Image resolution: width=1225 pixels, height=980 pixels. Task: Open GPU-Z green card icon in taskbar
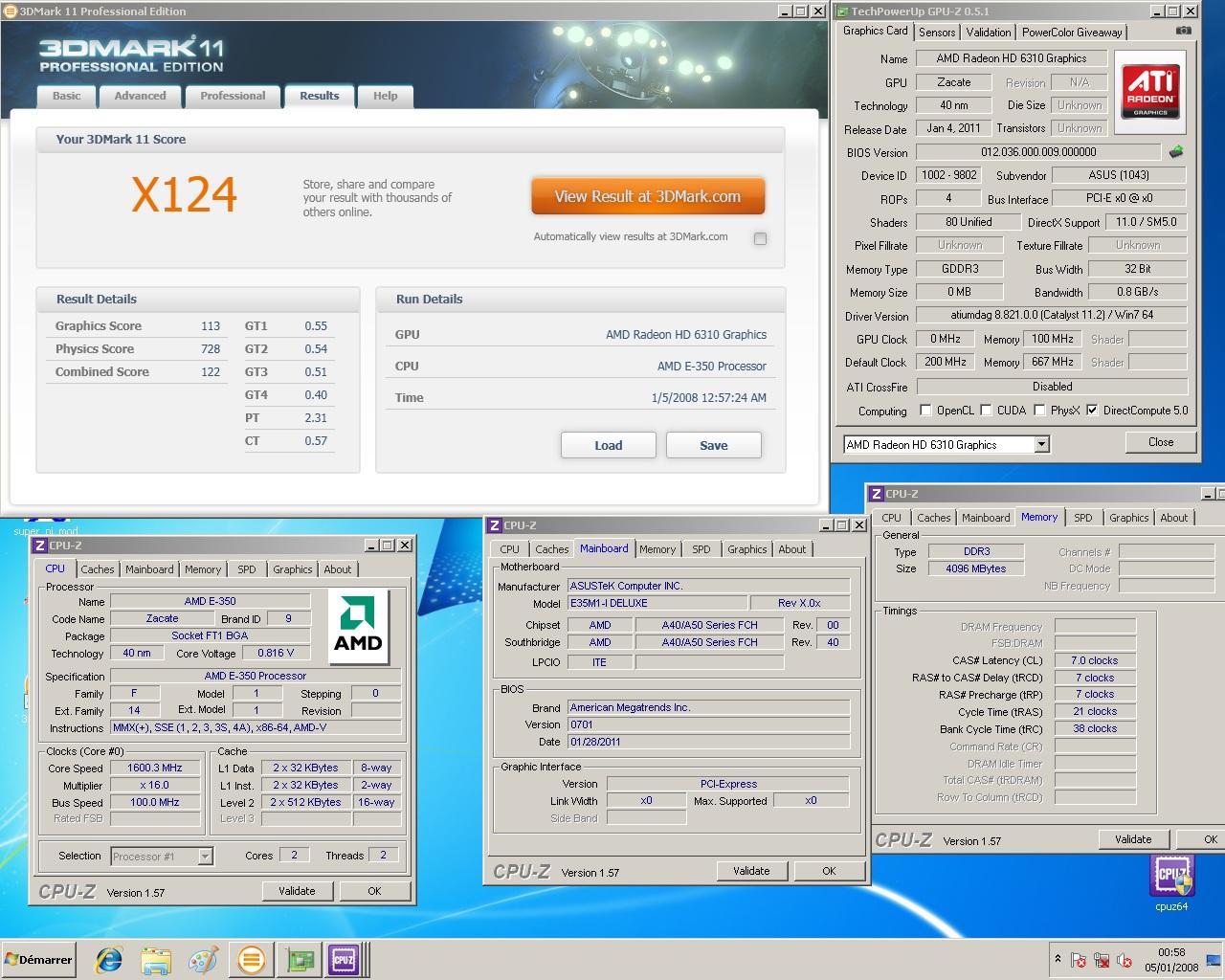(x=301, y=960)
